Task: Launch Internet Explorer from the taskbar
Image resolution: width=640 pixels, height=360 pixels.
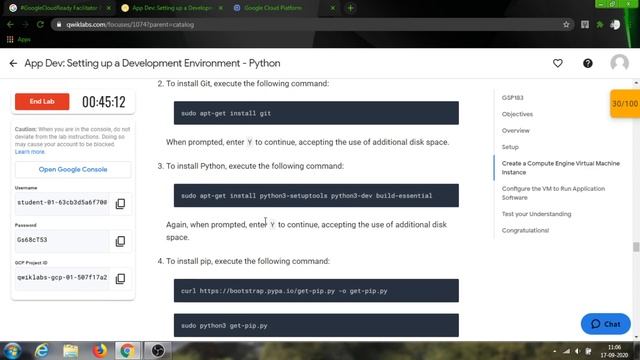Action: coord(42,351)
